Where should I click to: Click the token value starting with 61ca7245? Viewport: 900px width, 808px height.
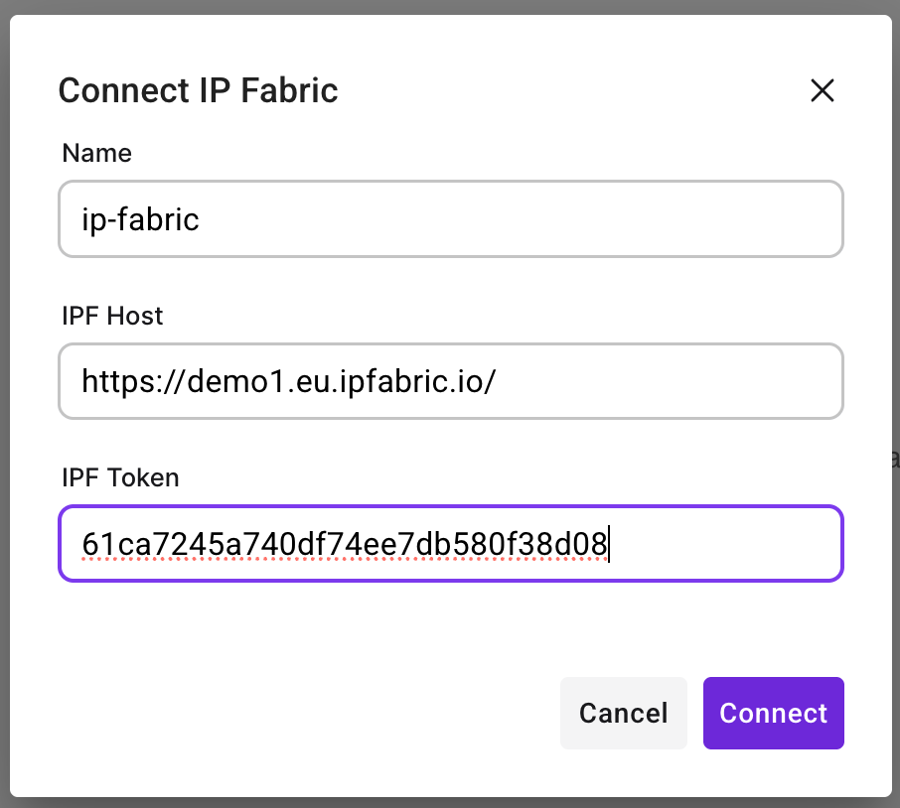pyautogui.click(x=344, y=545)
